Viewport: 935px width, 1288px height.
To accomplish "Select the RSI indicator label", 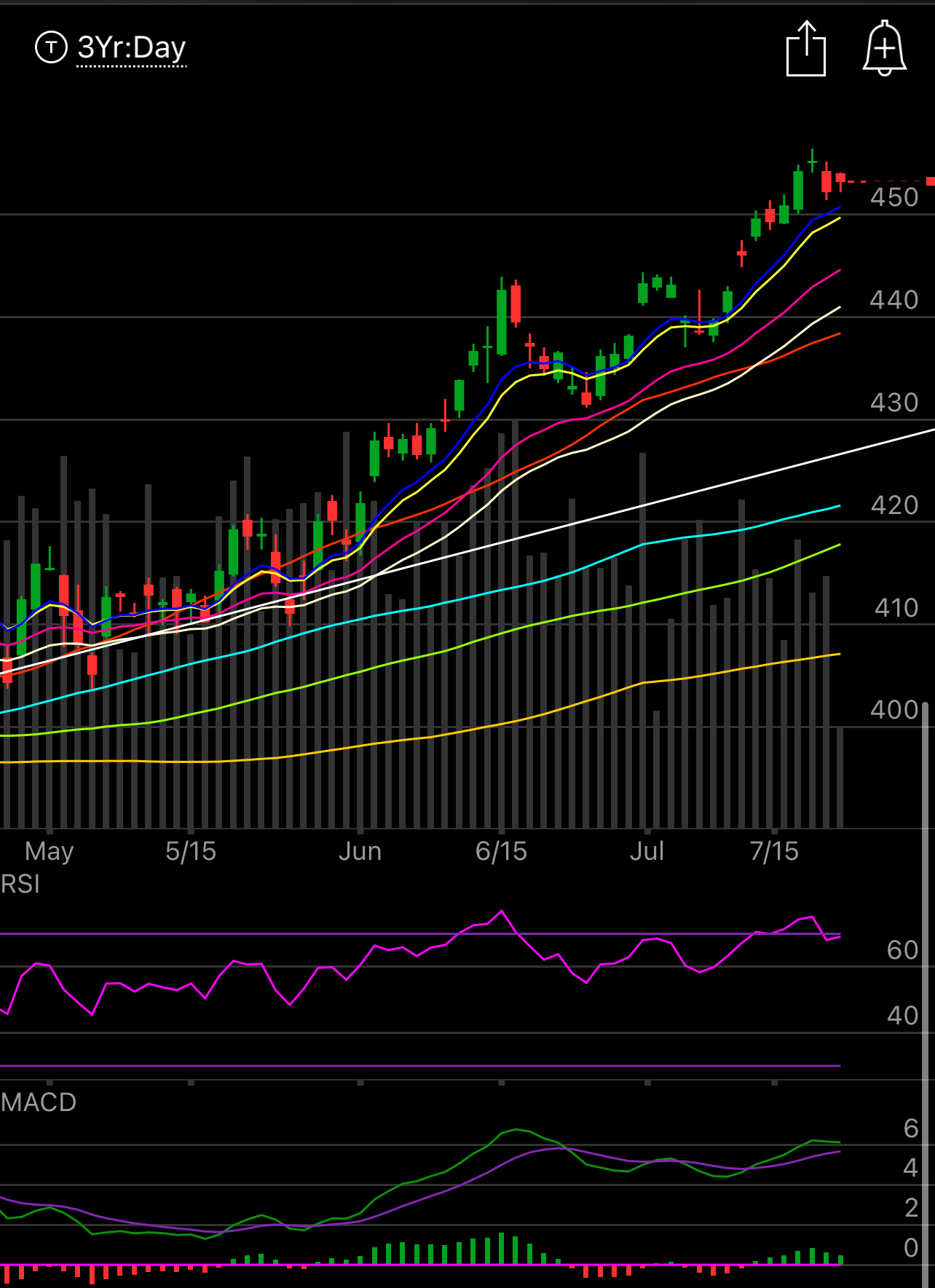I will (20, 884).
